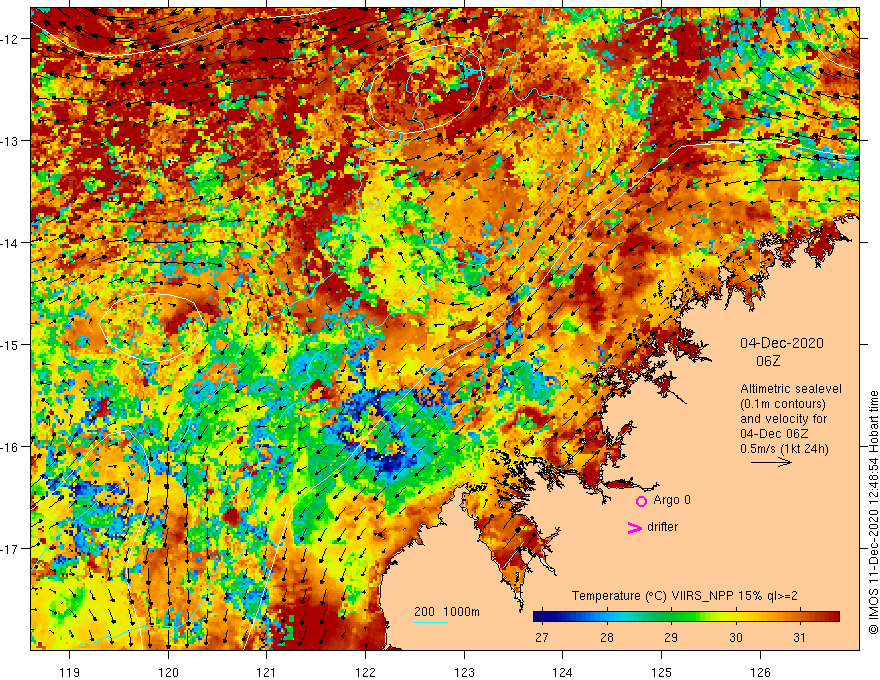Click the cyan 200 1000m contour legend line
This screenshot has height=680, width=880.
(x=431, y=622)
